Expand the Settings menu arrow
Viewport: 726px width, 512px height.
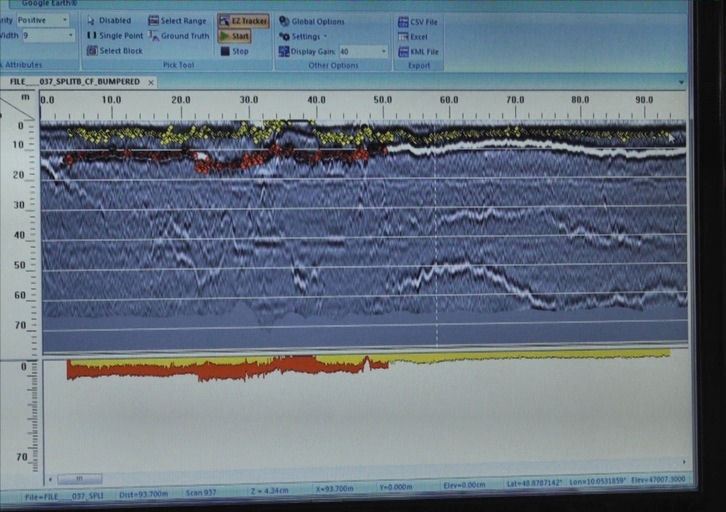coord(325,36)
